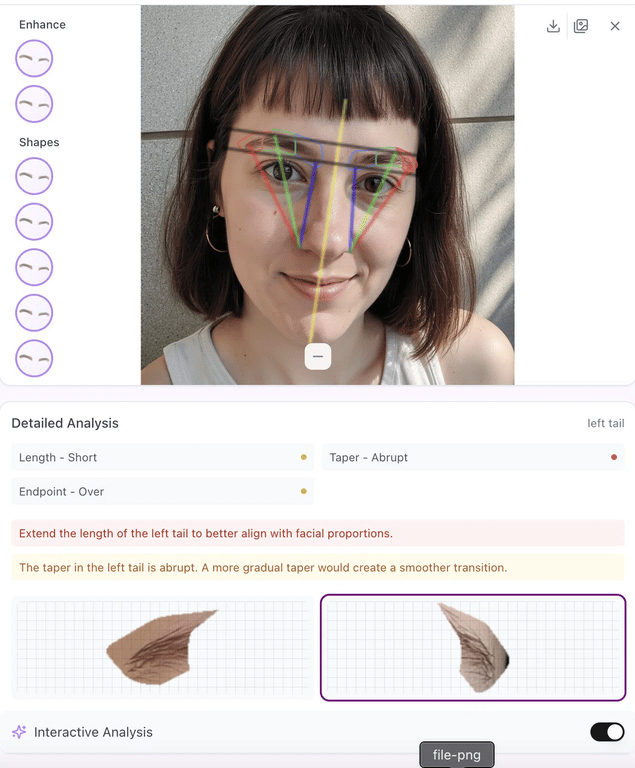Select the first Enhance eyebrow preset
This screenshot has height=768, width=635.
click(x=34, y=58)
